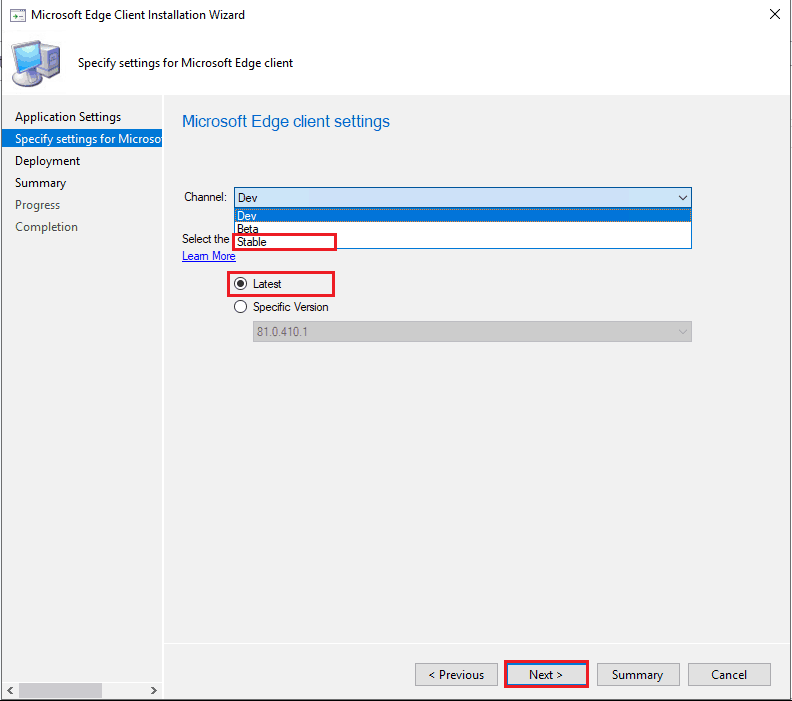This screenshot has height=701, width=792.
Task: Select the Specific Version radio button
Action: click(x=240, y=307)
